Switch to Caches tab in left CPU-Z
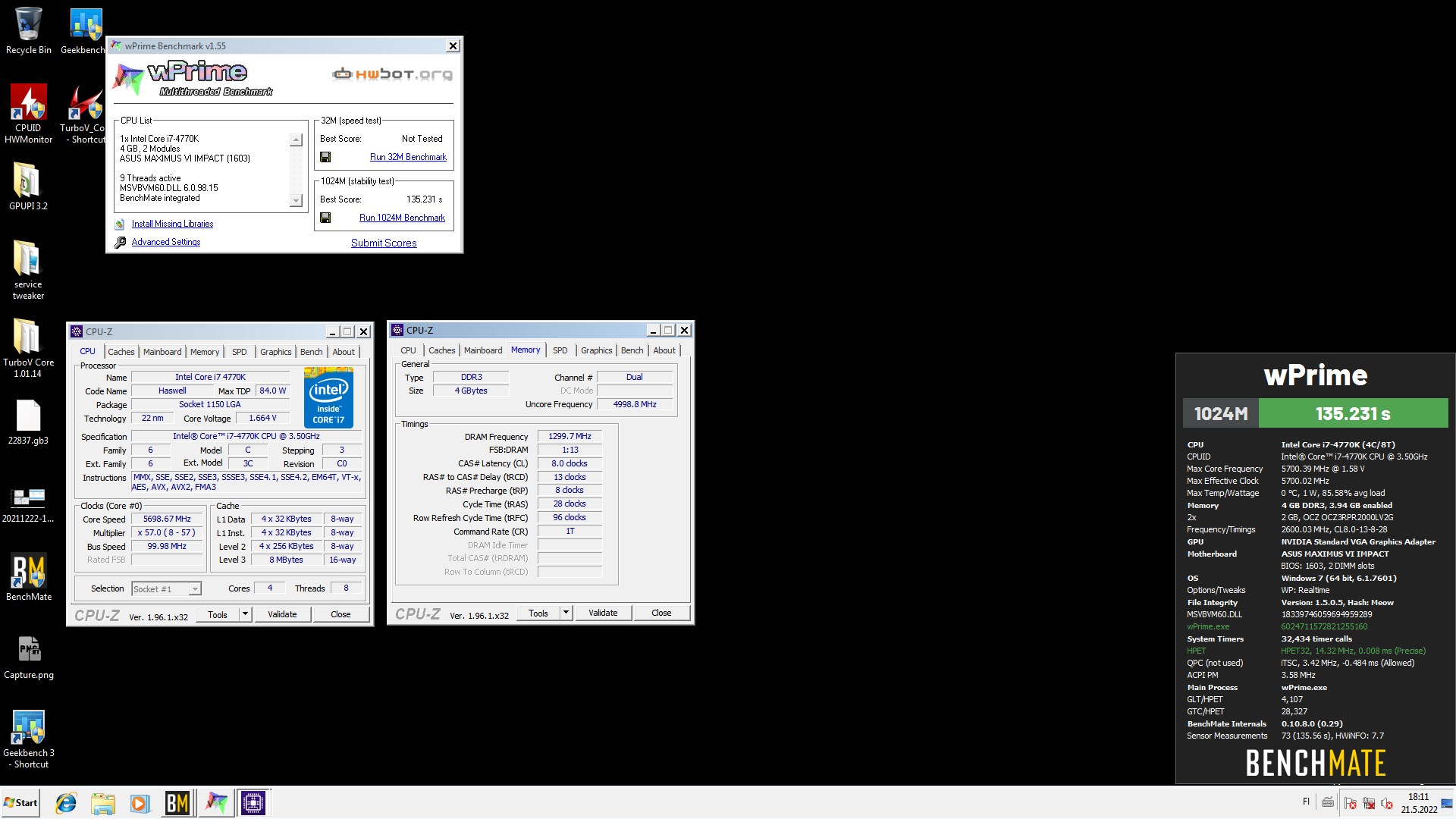 (121, 352)
